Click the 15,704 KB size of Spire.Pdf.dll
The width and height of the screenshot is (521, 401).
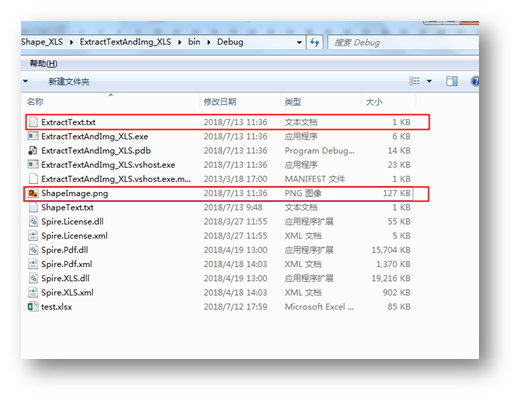point(391,250)
